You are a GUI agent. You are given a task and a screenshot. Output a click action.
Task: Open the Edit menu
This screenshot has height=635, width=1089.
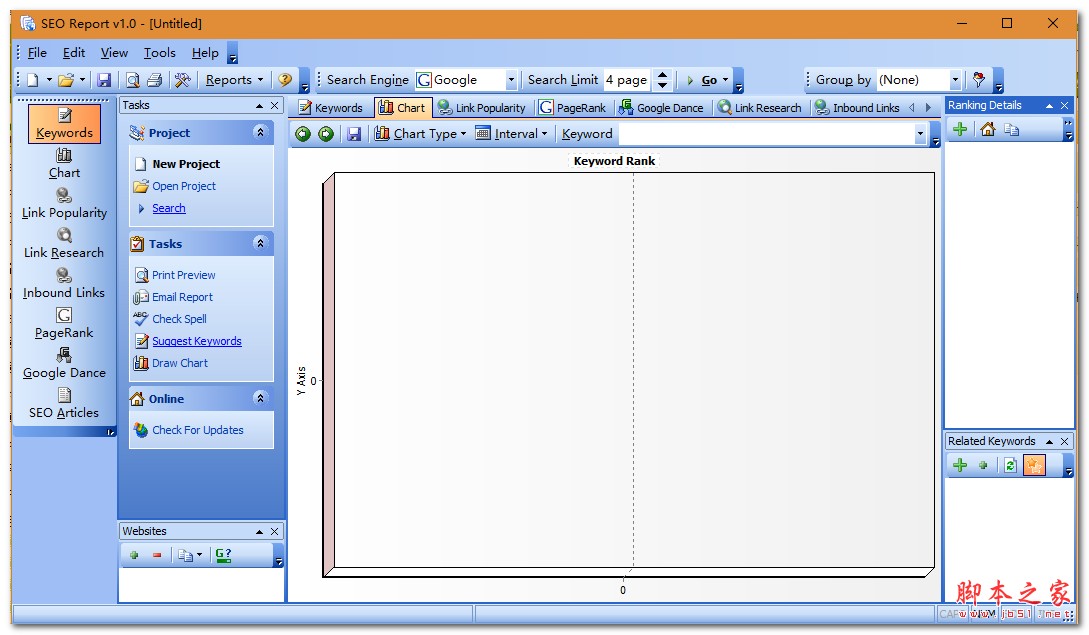74,53
